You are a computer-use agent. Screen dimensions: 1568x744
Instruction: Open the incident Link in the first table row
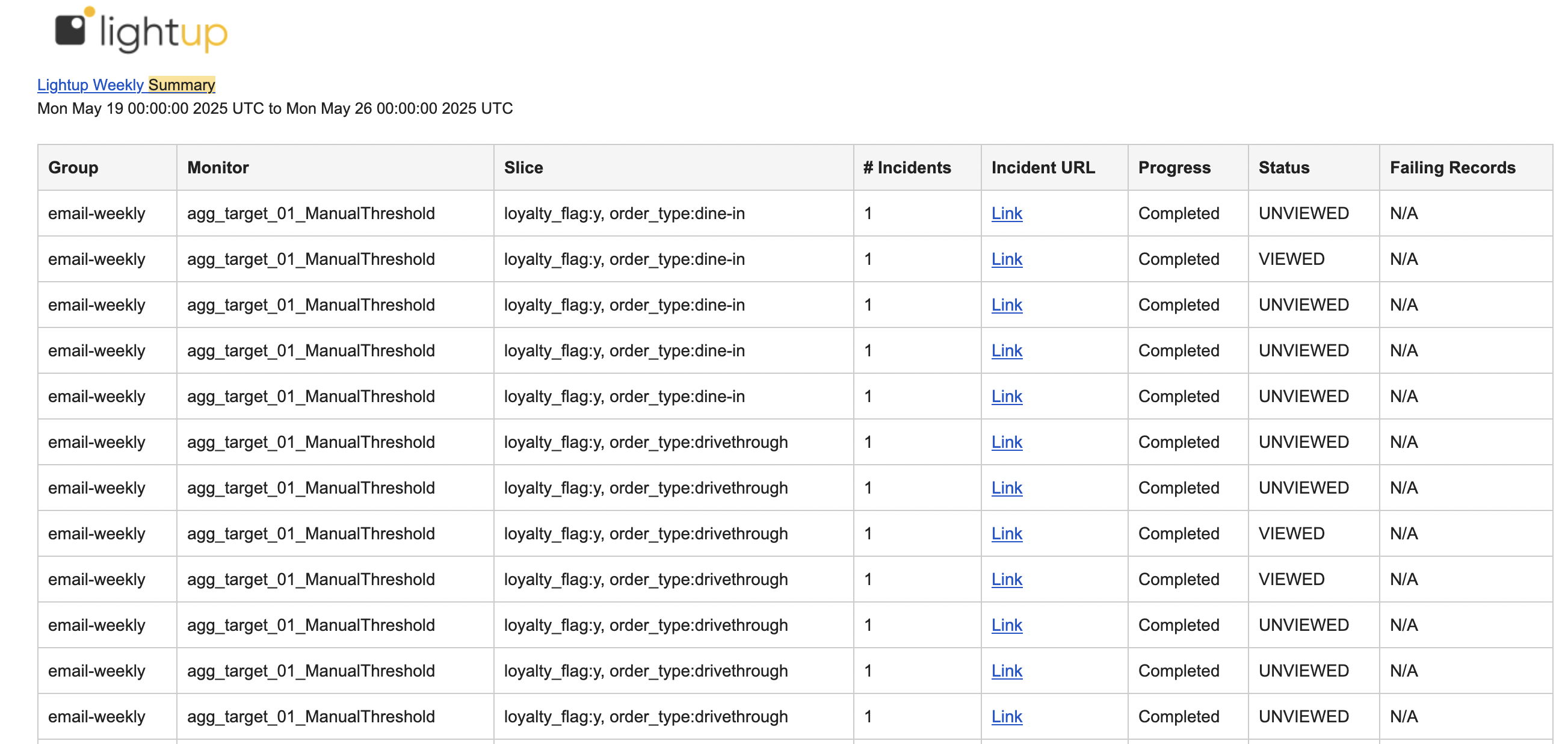coord(1006,213)
